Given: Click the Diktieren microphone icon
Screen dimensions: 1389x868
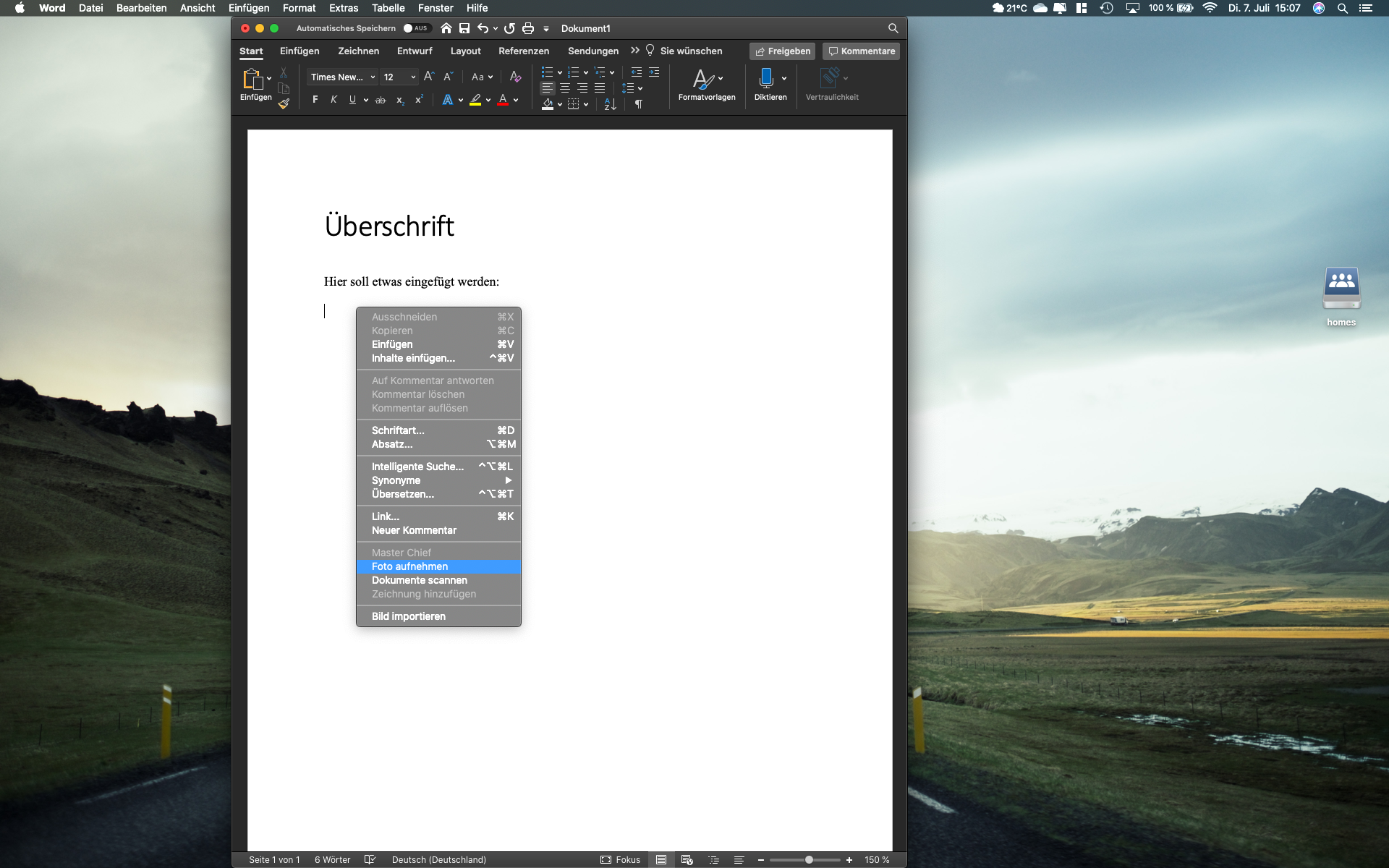Looking at the screenshot, I should point(766,77).
